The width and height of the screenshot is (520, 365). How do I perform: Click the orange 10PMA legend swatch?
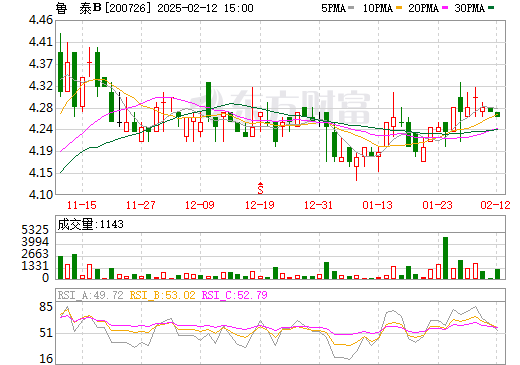[399, 8]
